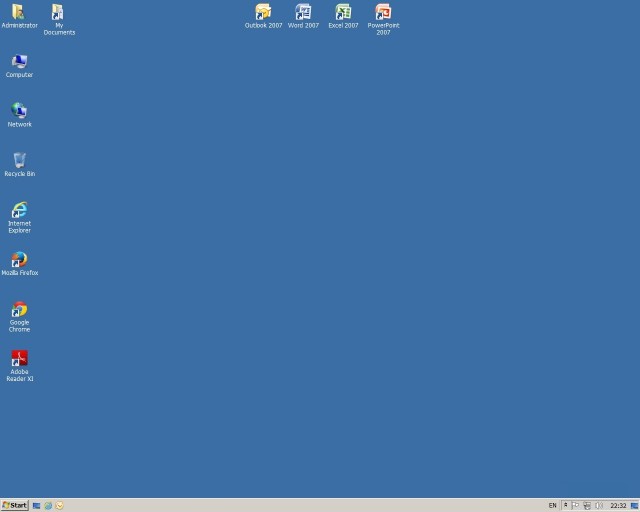Click the PowerPoint 2007 shortcut
Image resolution: width=640 pixels, height=512 pixels.
coord(383,19)
